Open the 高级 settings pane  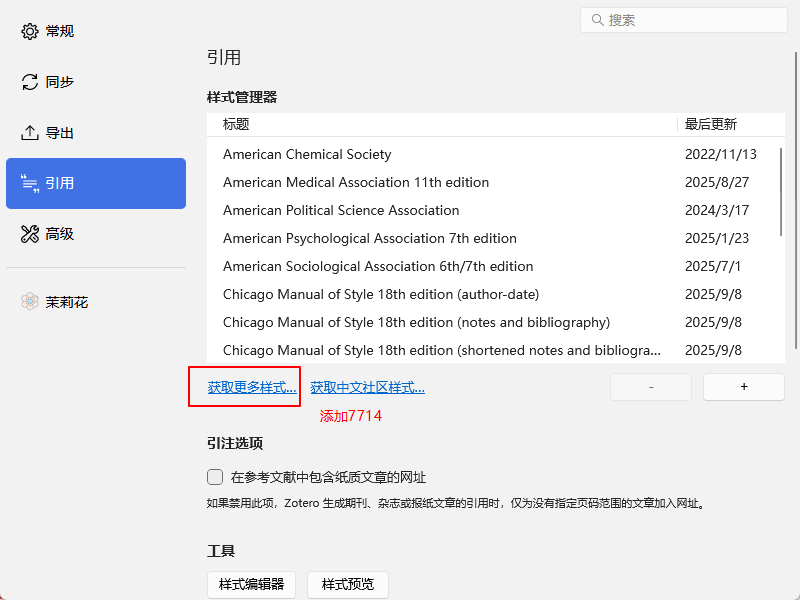click(x=96, y=234)
